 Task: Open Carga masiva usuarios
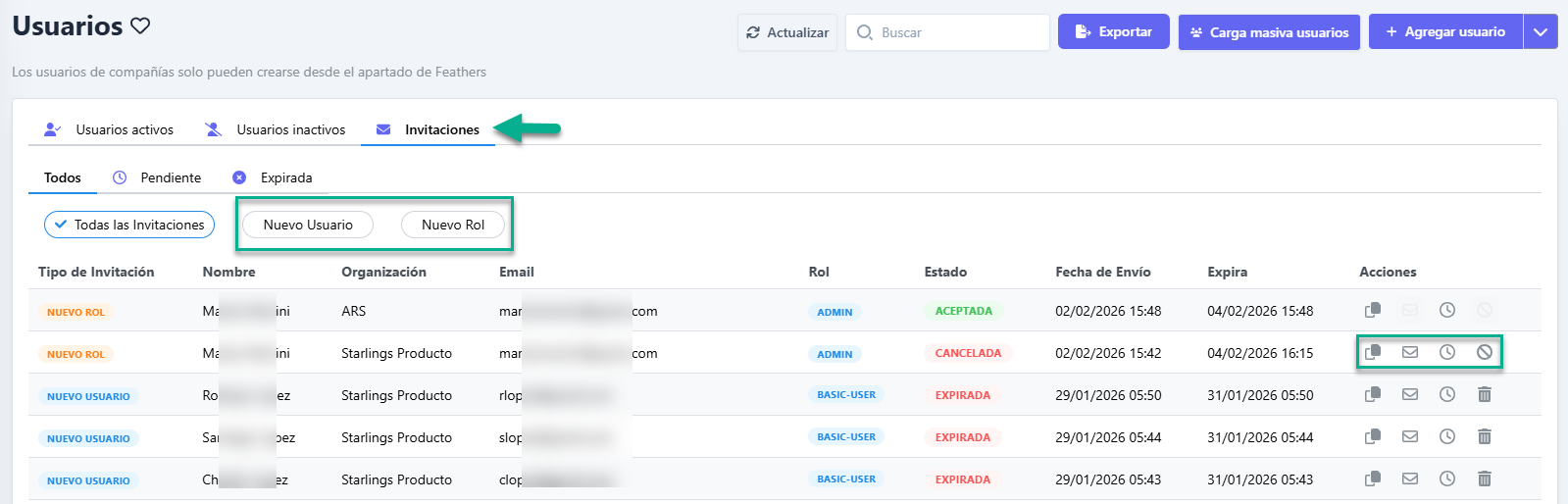[1269, 32]
